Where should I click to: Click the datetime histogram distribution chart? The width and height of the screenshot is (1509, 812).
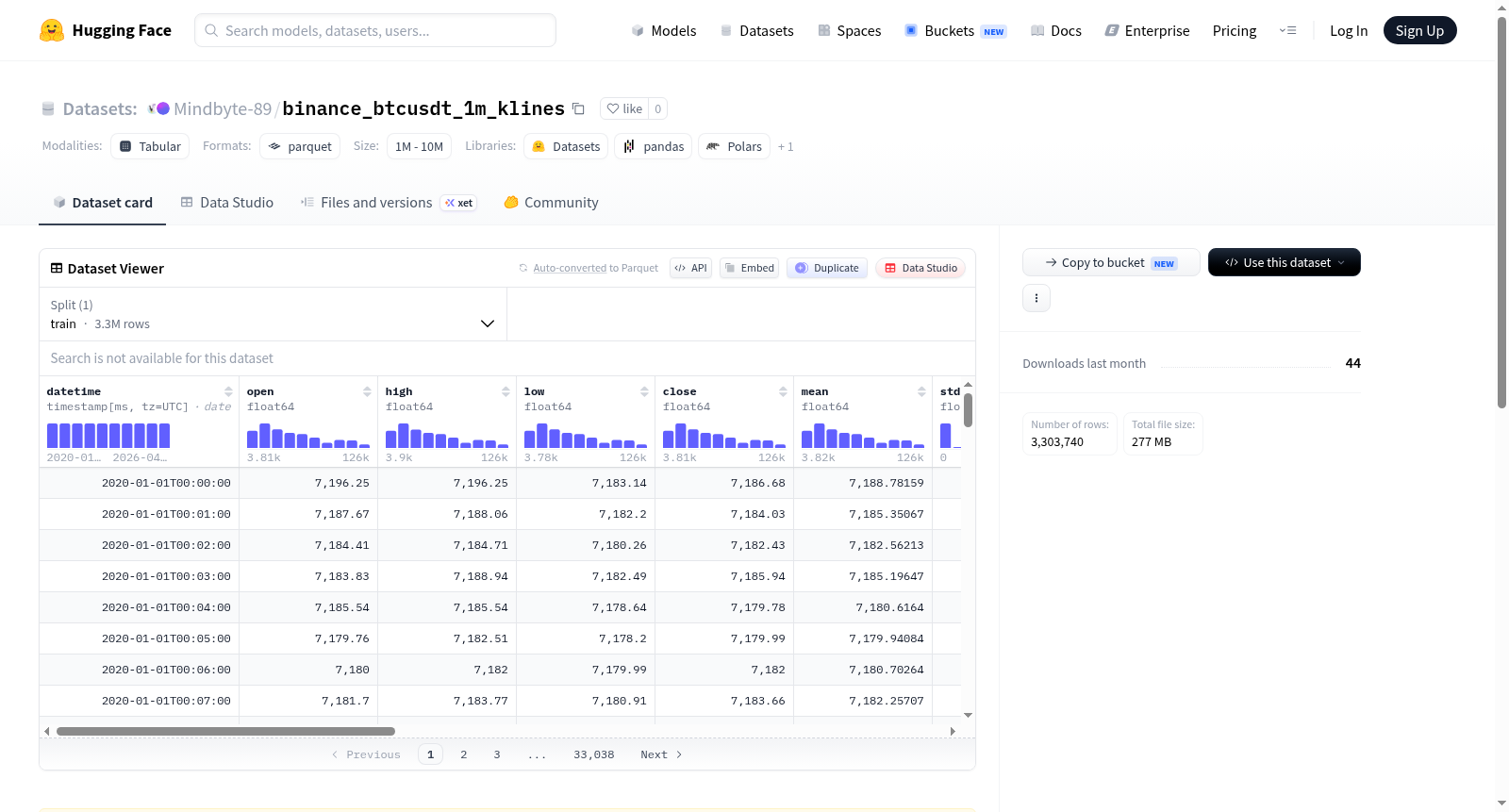(x=108, y=435)
